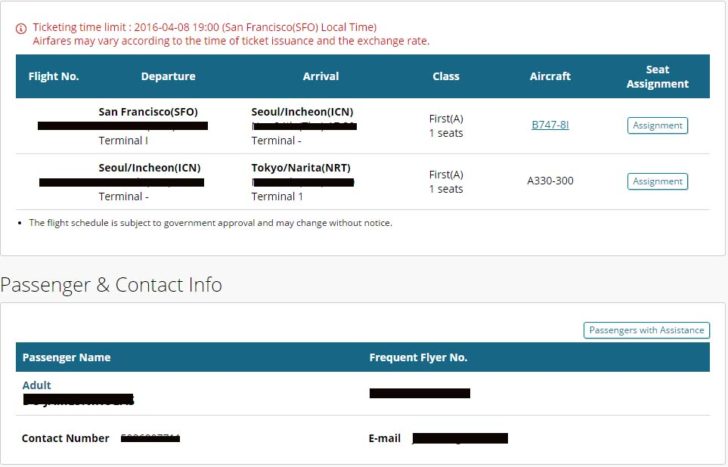Open the B747-8I aircraft link
Screen dimensions: 728x467
(x=550, y=125)
